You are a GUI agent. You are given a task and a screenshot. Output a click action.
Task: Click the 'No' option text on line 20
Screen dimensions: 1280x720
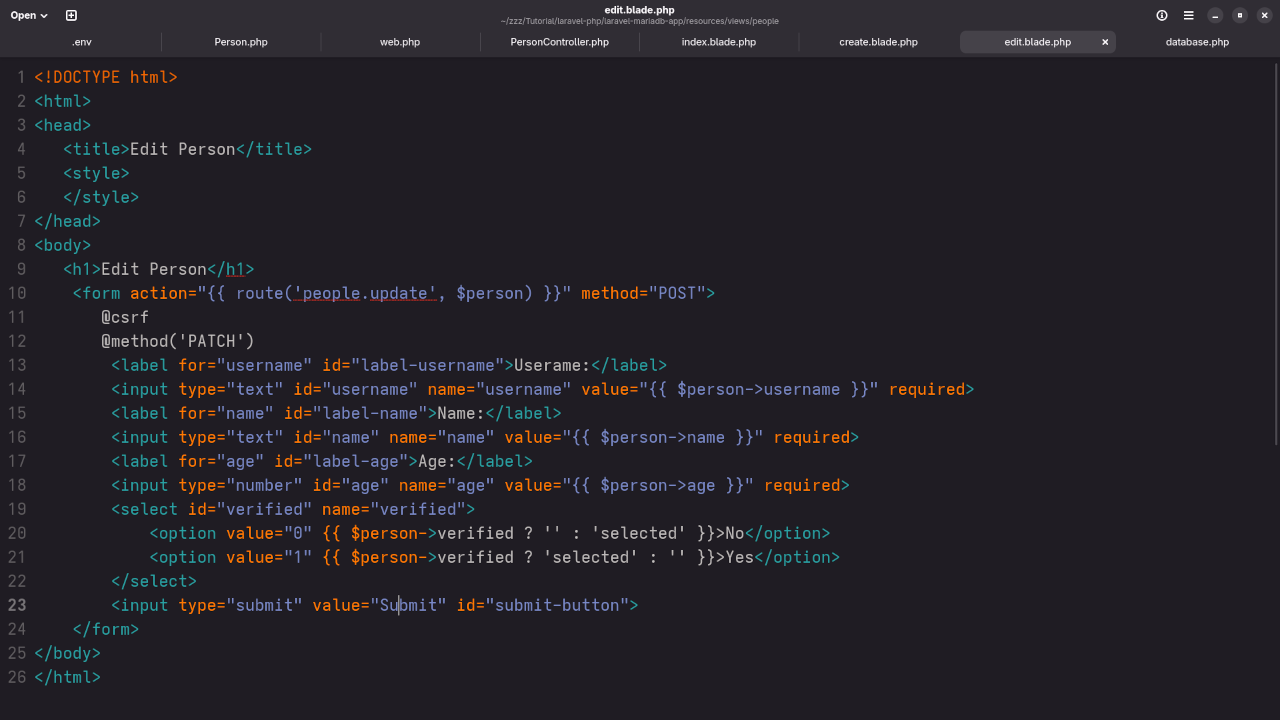point(735,533)
